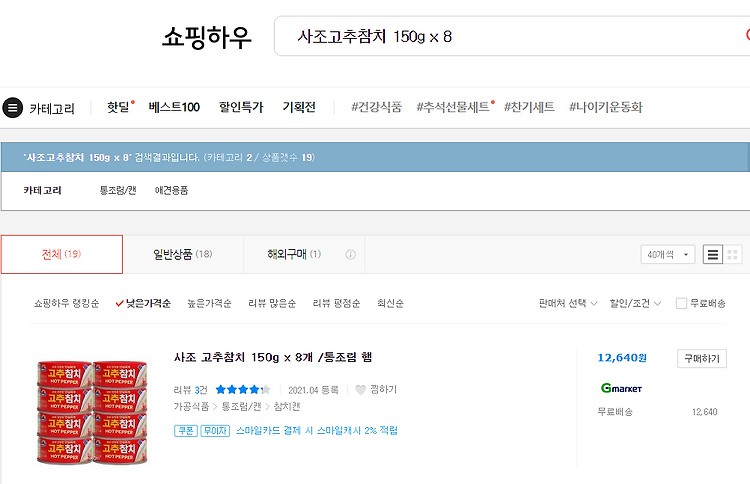The width and height of the screenshot is (750, 484).
Task: Click the 구매하기 button
Action: (x=702, y=359)
